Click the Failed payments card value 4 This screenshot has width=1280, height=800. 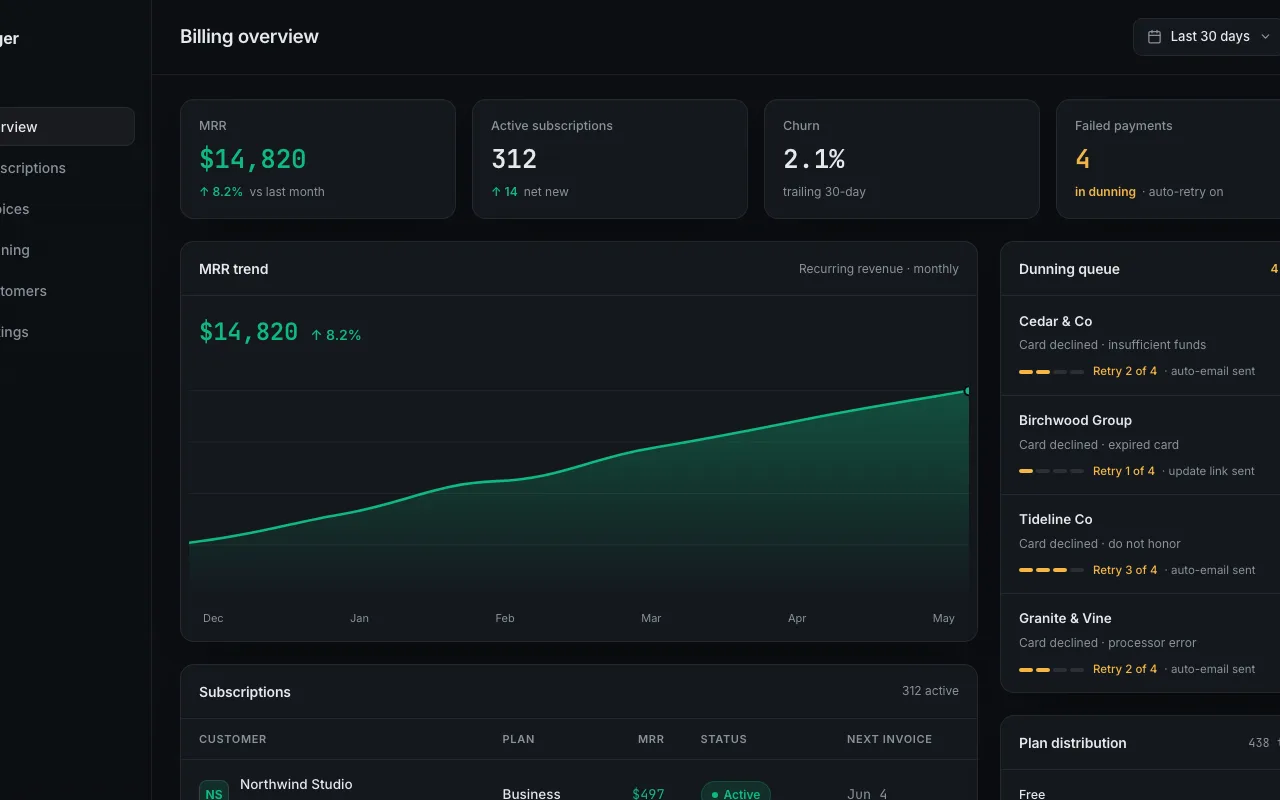point(1082,159)
